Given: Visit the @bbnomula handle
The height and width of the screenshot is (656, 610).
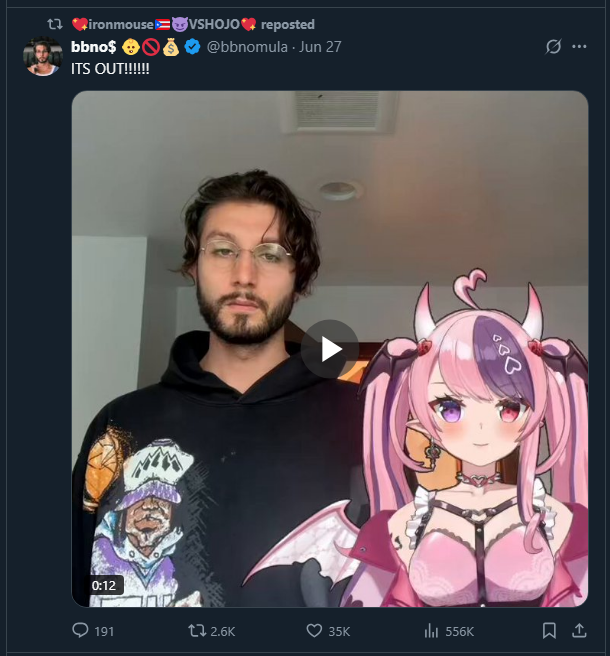Looking at the screenshot, I should pyautogui.click(x=247, y=47).
